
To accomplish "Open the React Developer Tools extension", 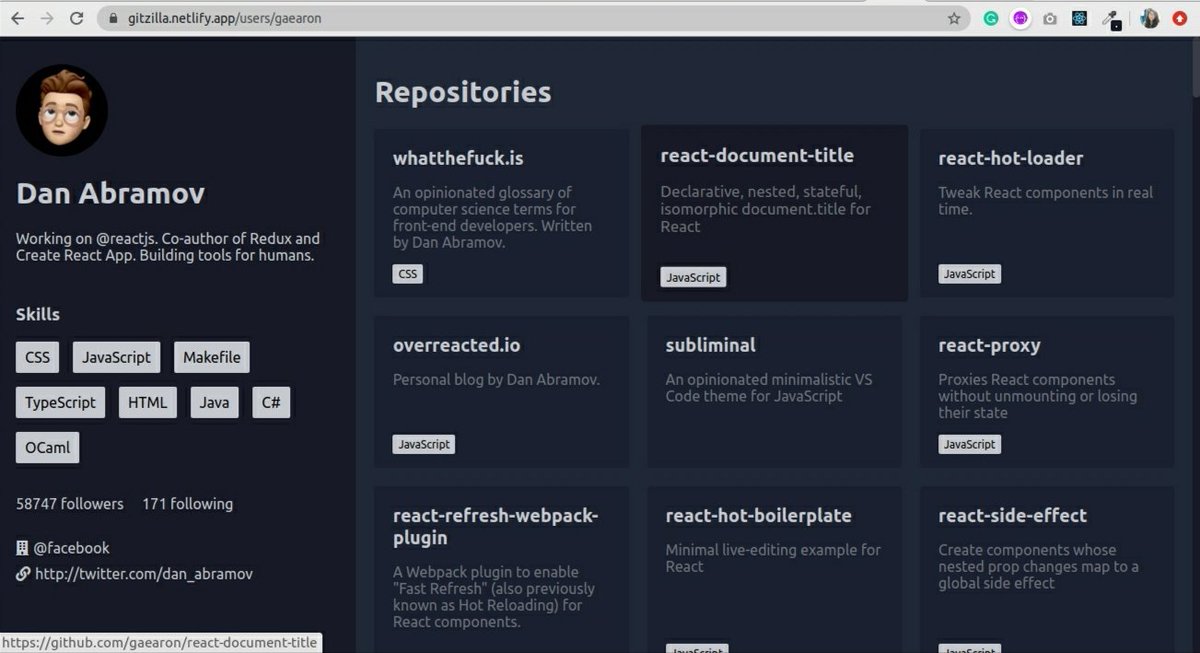I will (1080, 18).
